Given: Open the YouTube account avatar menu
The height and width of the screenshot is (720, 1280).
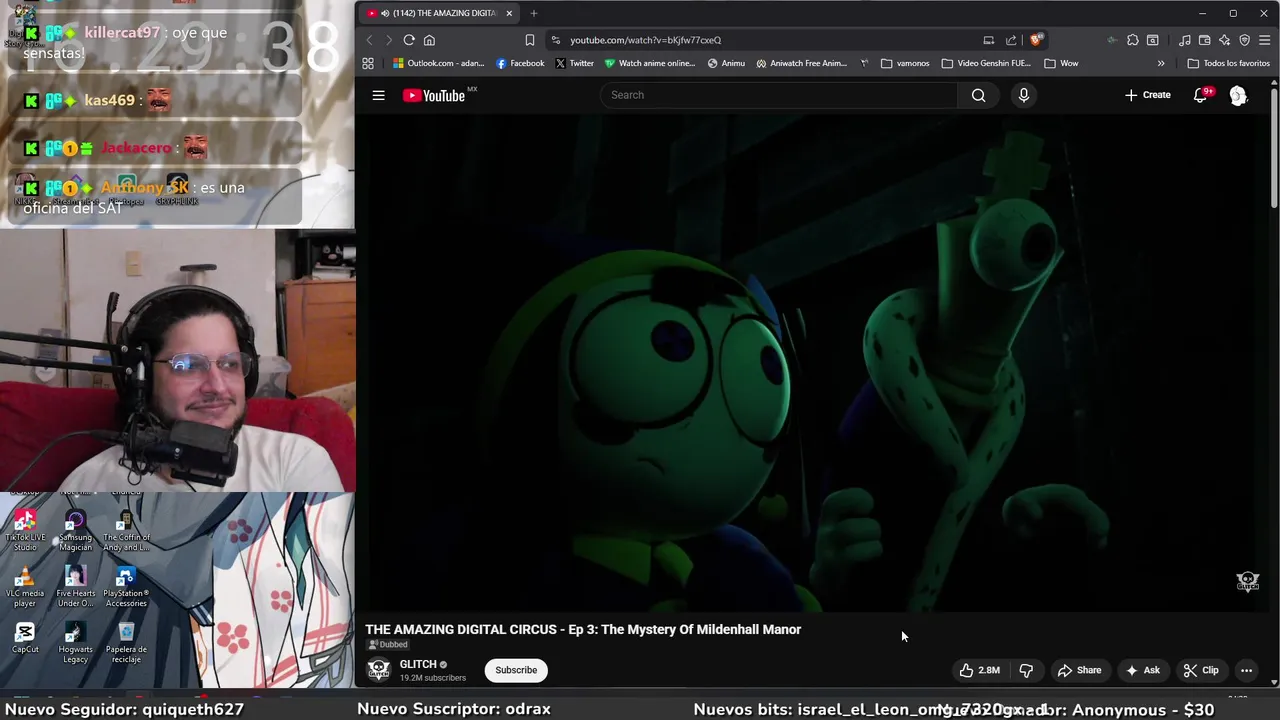Looking at the screenshot, I should [x=1238, y=95].
